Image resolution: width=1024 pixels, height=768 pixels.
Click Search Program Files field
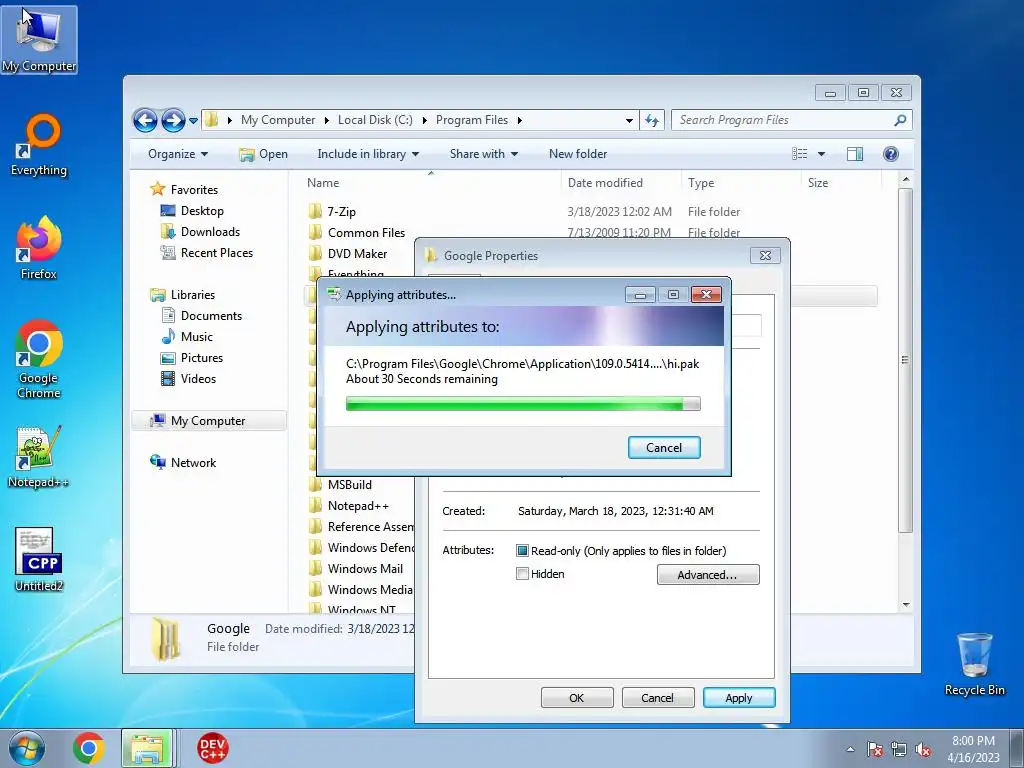pos(782,120)
